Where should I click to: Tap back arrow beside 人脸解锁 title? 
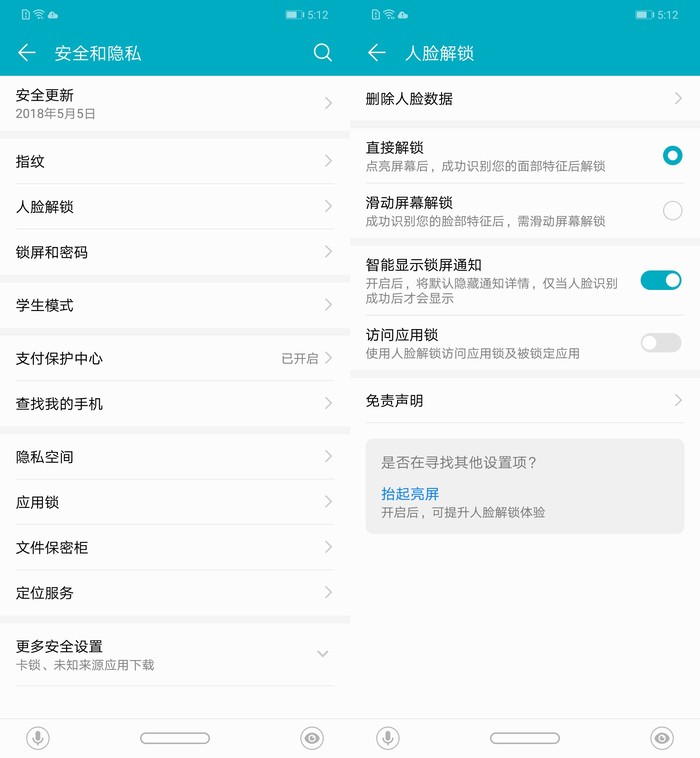(x=377, y=53)
